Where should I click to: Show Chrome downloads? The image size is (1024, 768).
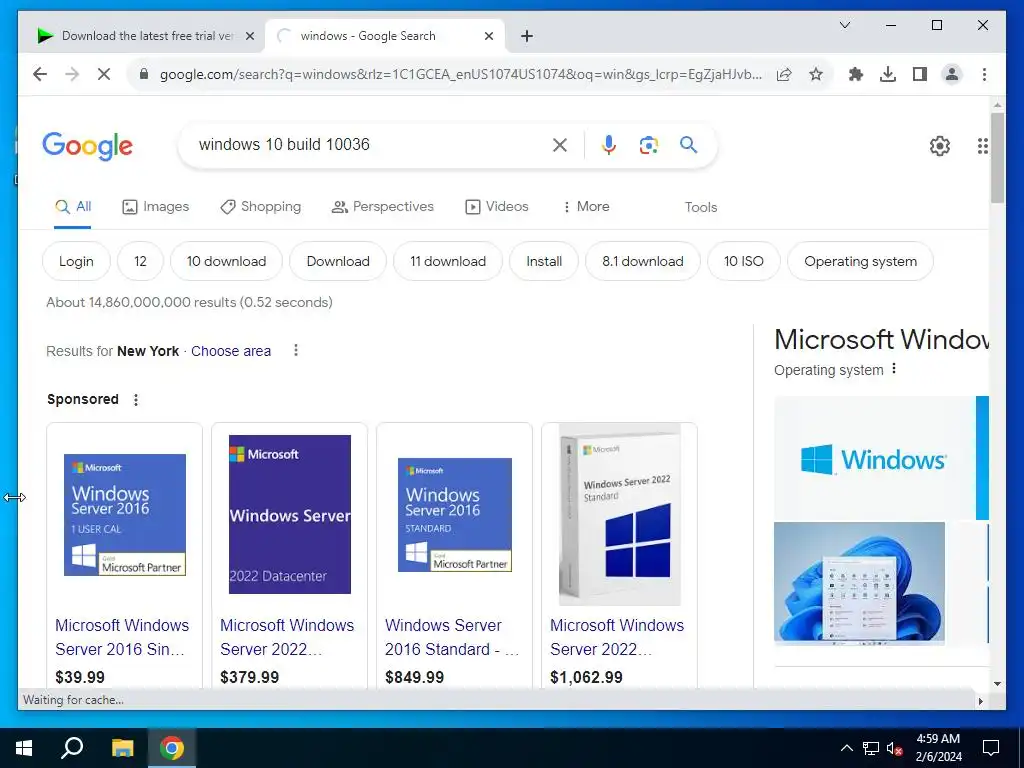(888, 74)
